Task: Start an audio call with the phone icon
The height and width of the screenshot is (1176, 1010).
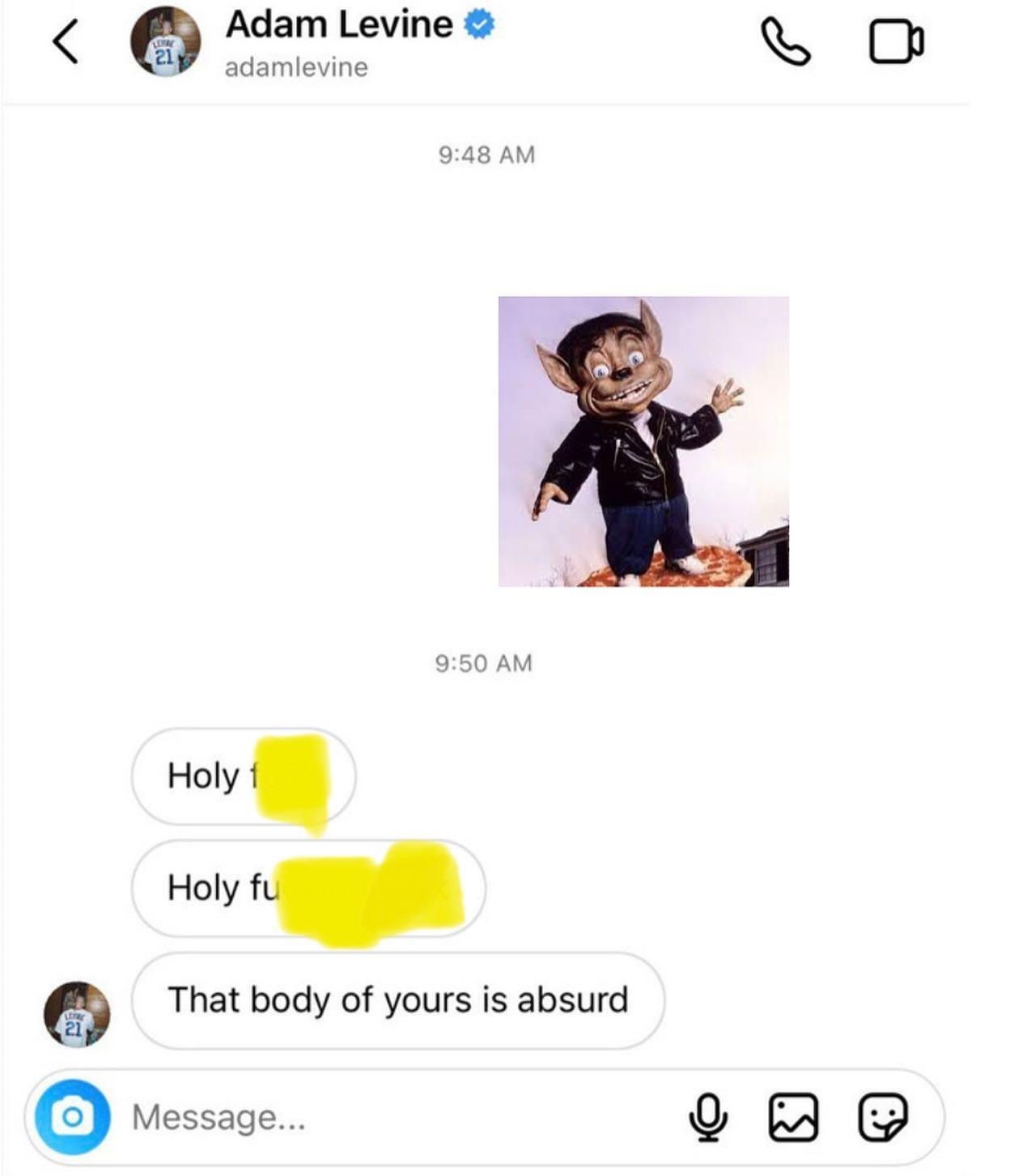Action: [785, 42]
